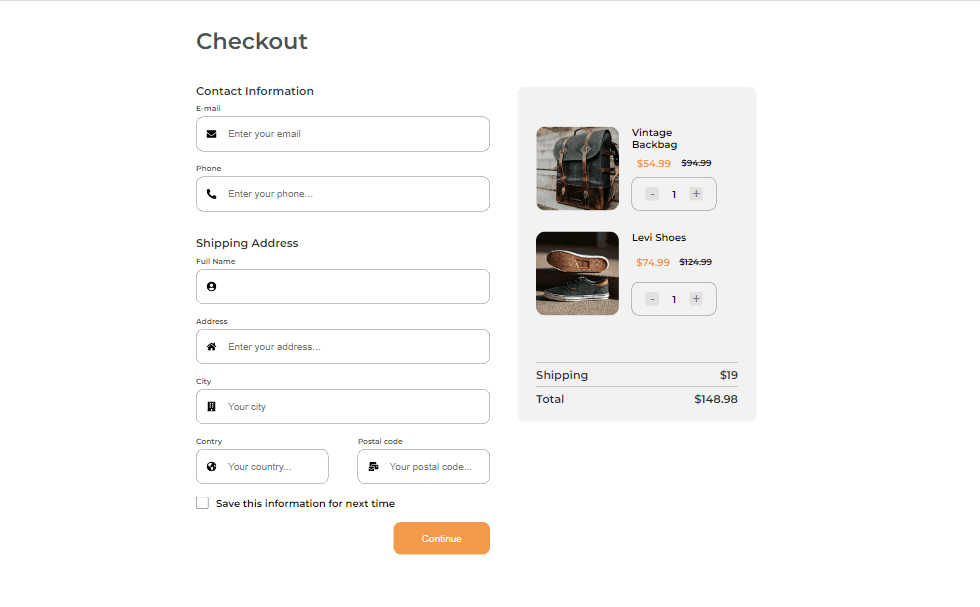Screen dimensions: 980x607
Task: Select the "Your city" text field
Action: click(350, 407)
